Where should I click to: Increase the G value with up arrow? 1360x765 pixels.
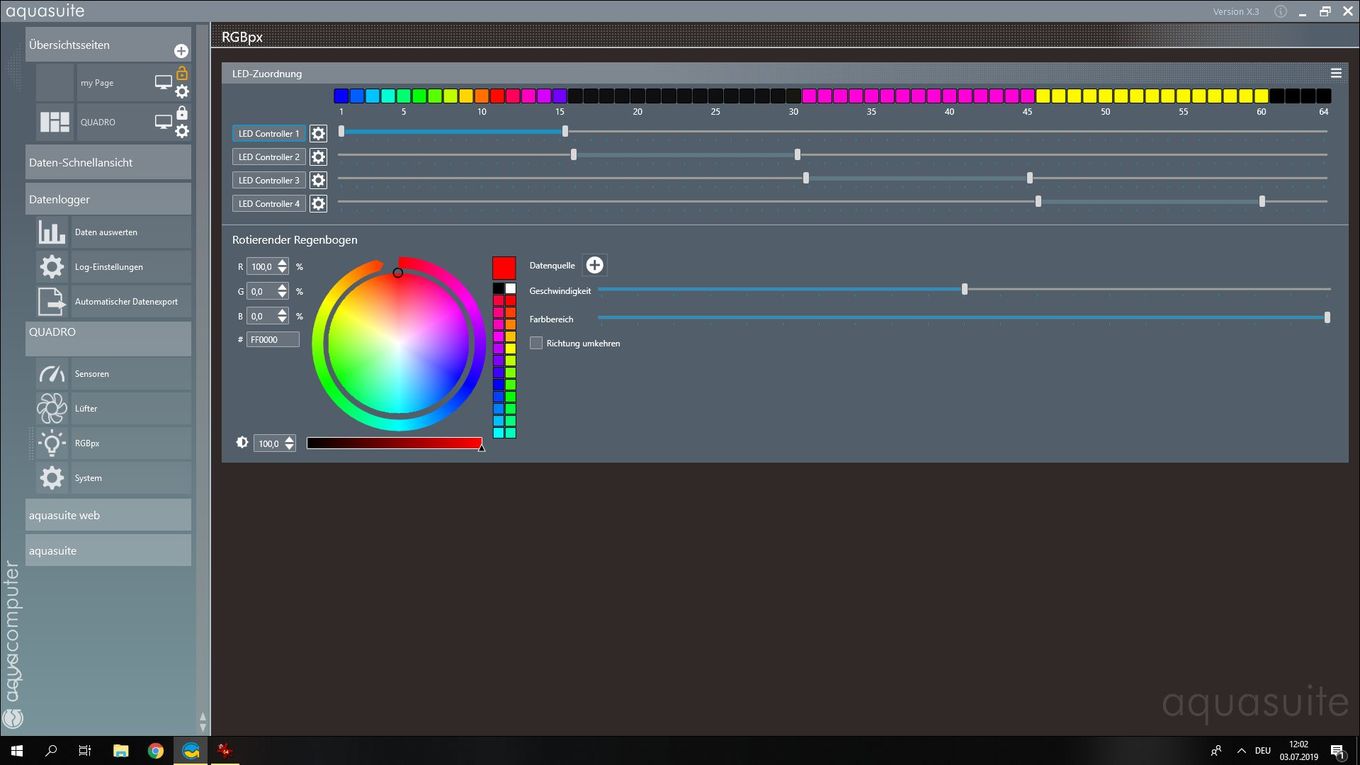[283, 287]
